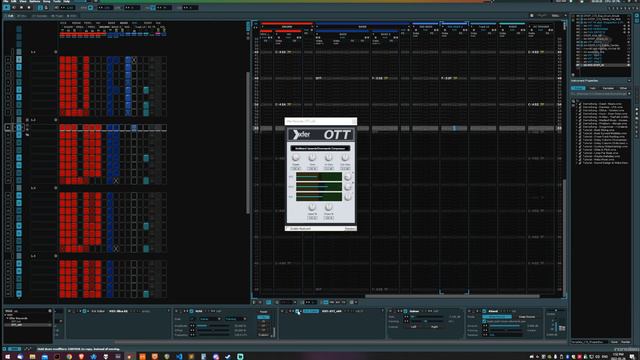The height and width of the screenshot is (360, 640).
Task: Toggle the transport record/edit mode button
Action: 29,7
